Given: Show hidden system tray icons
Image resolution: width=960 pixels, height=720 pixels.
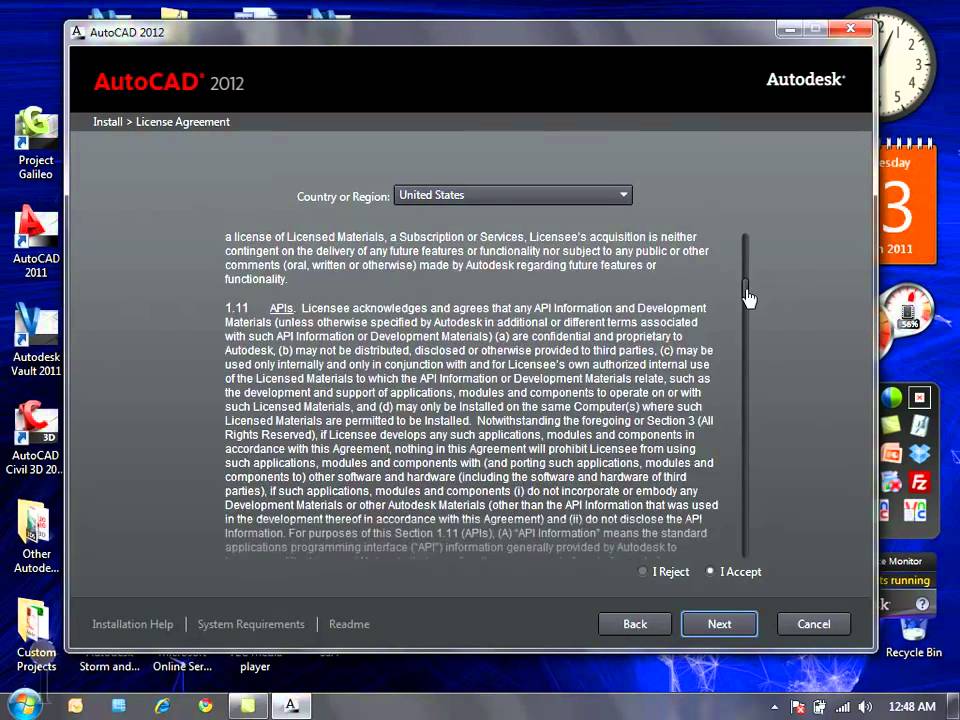Looking at the screenshot, I should [774, 707].
